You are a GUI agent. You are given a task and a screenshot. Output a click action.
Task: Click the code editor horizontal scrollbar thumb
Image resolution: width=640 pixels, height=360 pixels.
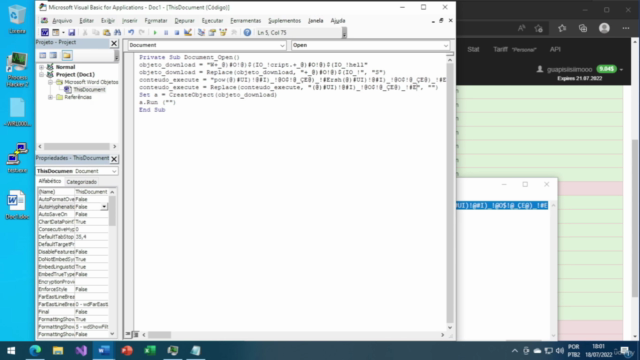(x=159, y=335)
